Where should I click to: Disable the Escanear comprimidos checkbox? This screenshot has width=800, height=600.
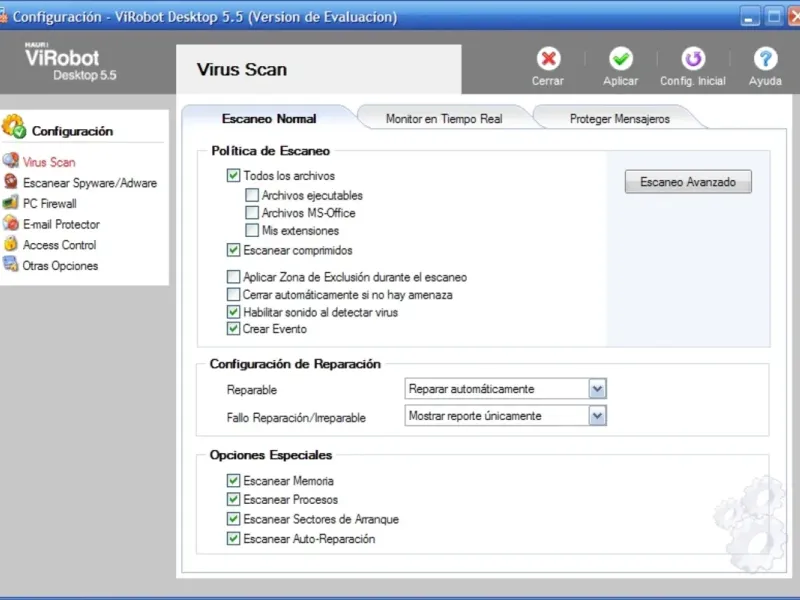[x=234, y=250]
